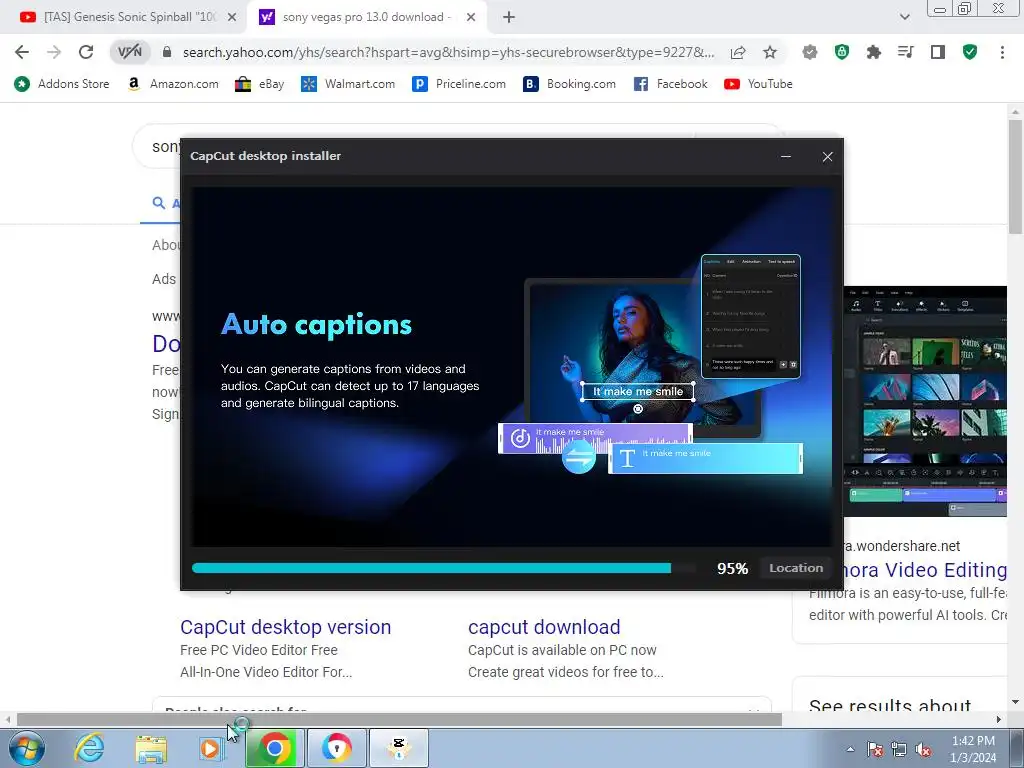Click the network tray icon

[899, 750]
